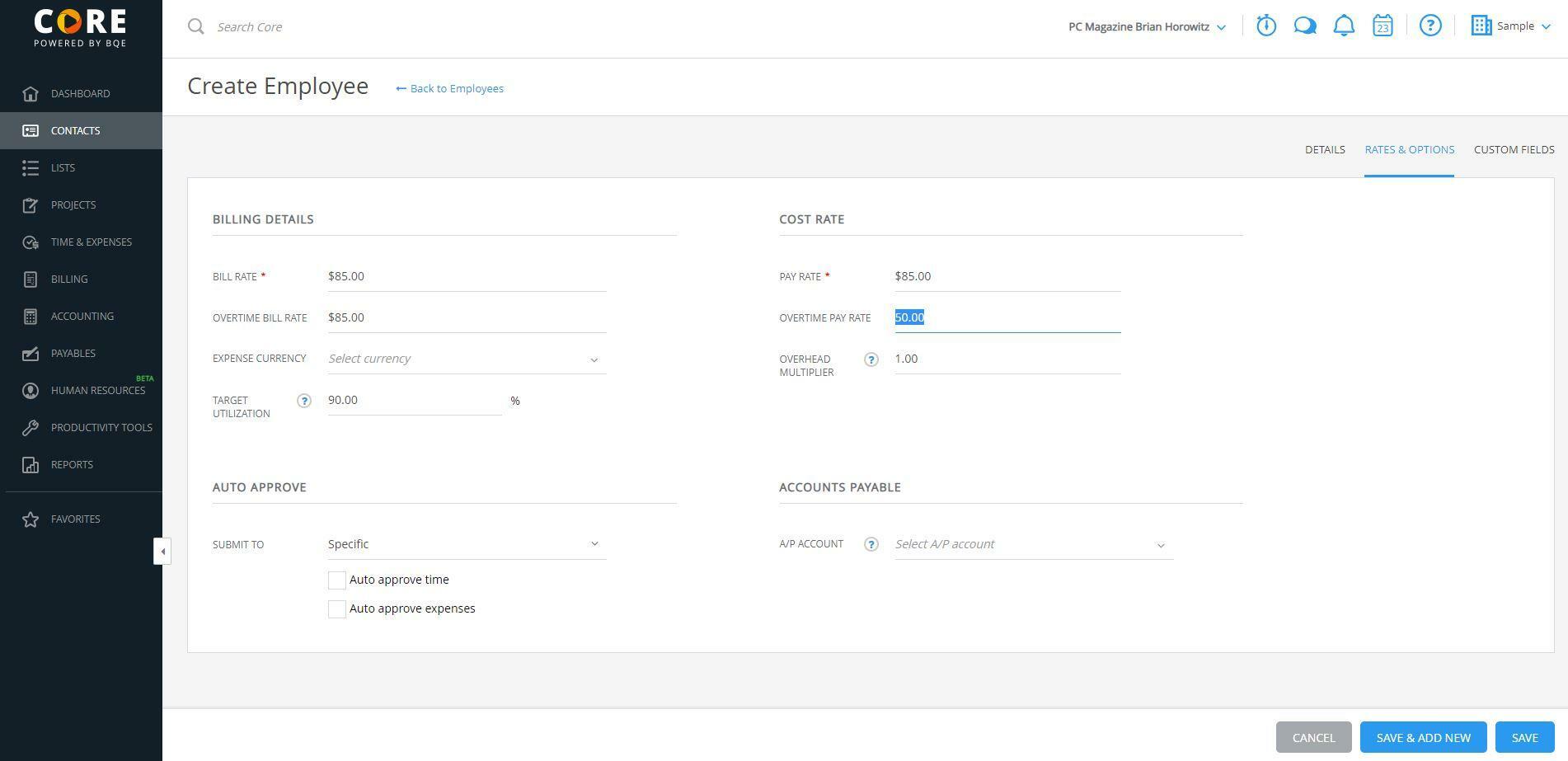Switch to the Custom Fields tab
The width and height of the screenshot is (1568, 761).
(1514, 150)
